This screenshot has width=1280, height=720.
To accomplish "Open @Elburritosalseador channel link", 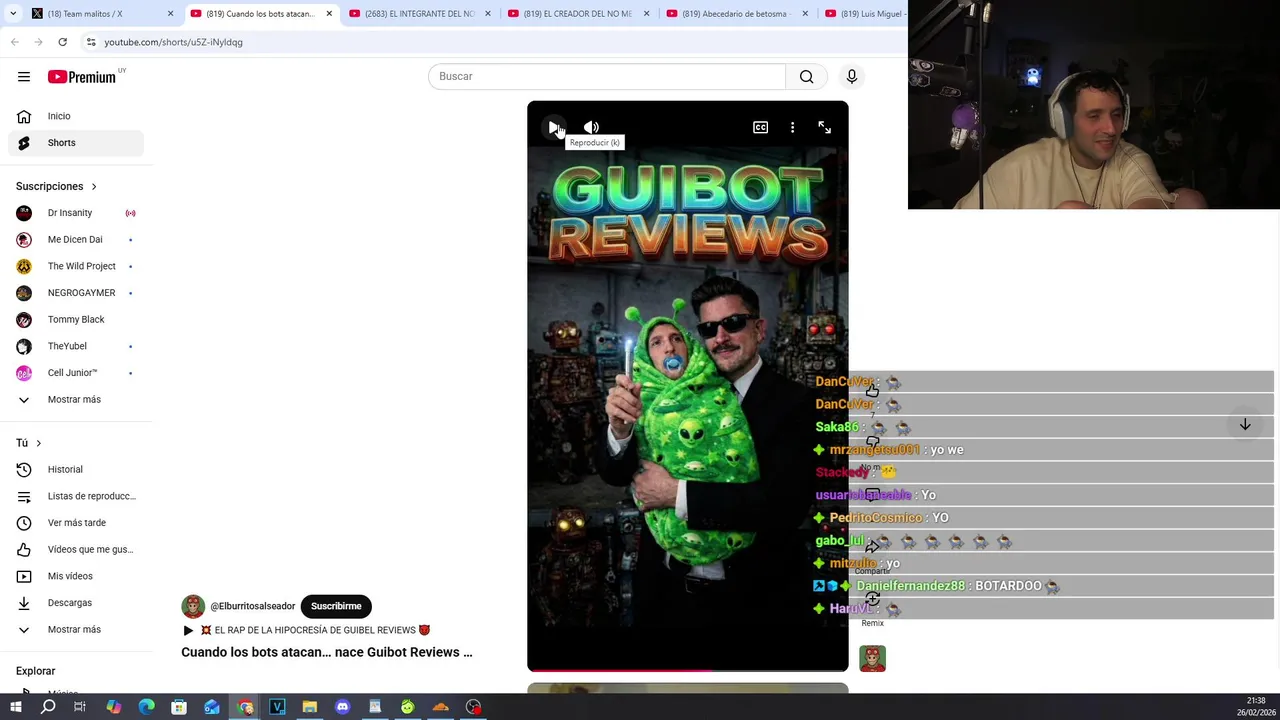I will point(253,606).
